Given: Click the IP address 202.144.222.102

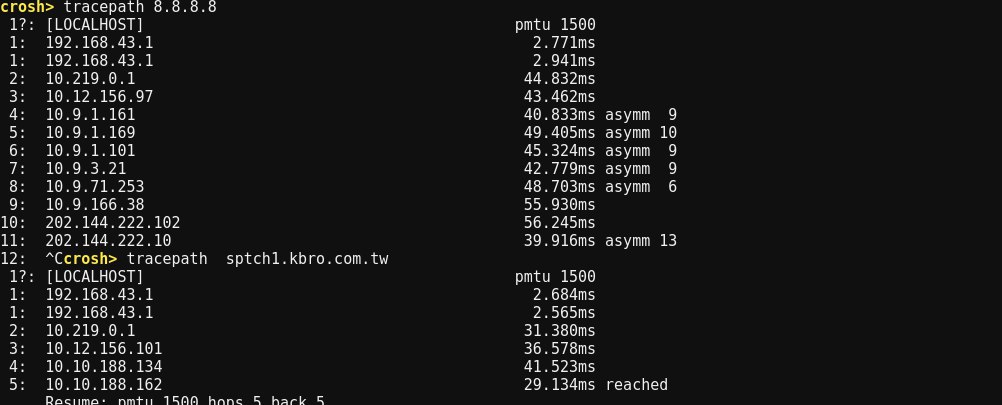Looking at the screenshot, I should [112, 223].
